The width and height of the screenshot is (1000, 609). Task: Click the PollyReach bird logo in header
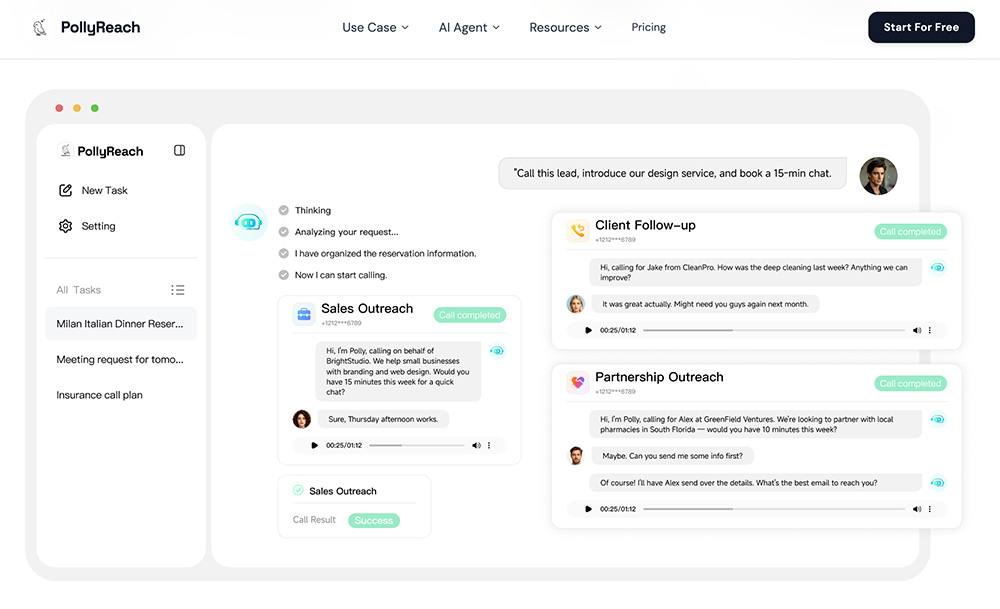pos(40,27)
